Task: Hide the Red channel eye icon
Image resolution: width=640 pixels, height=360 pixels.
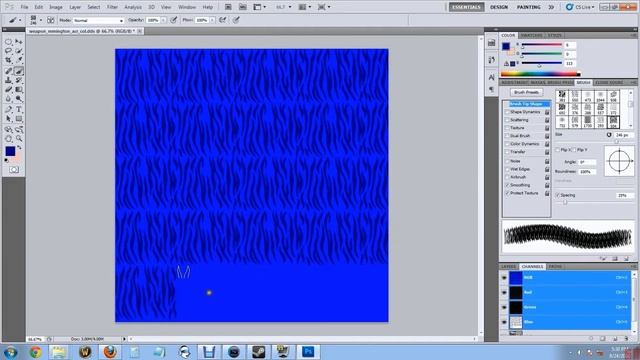Action: point(504,292)
